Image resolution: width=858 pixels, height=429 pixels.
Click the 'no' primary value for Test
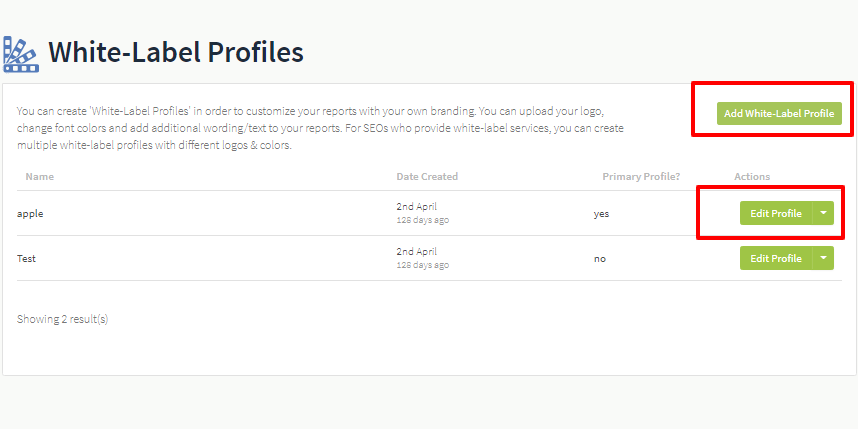click(600, 259)
